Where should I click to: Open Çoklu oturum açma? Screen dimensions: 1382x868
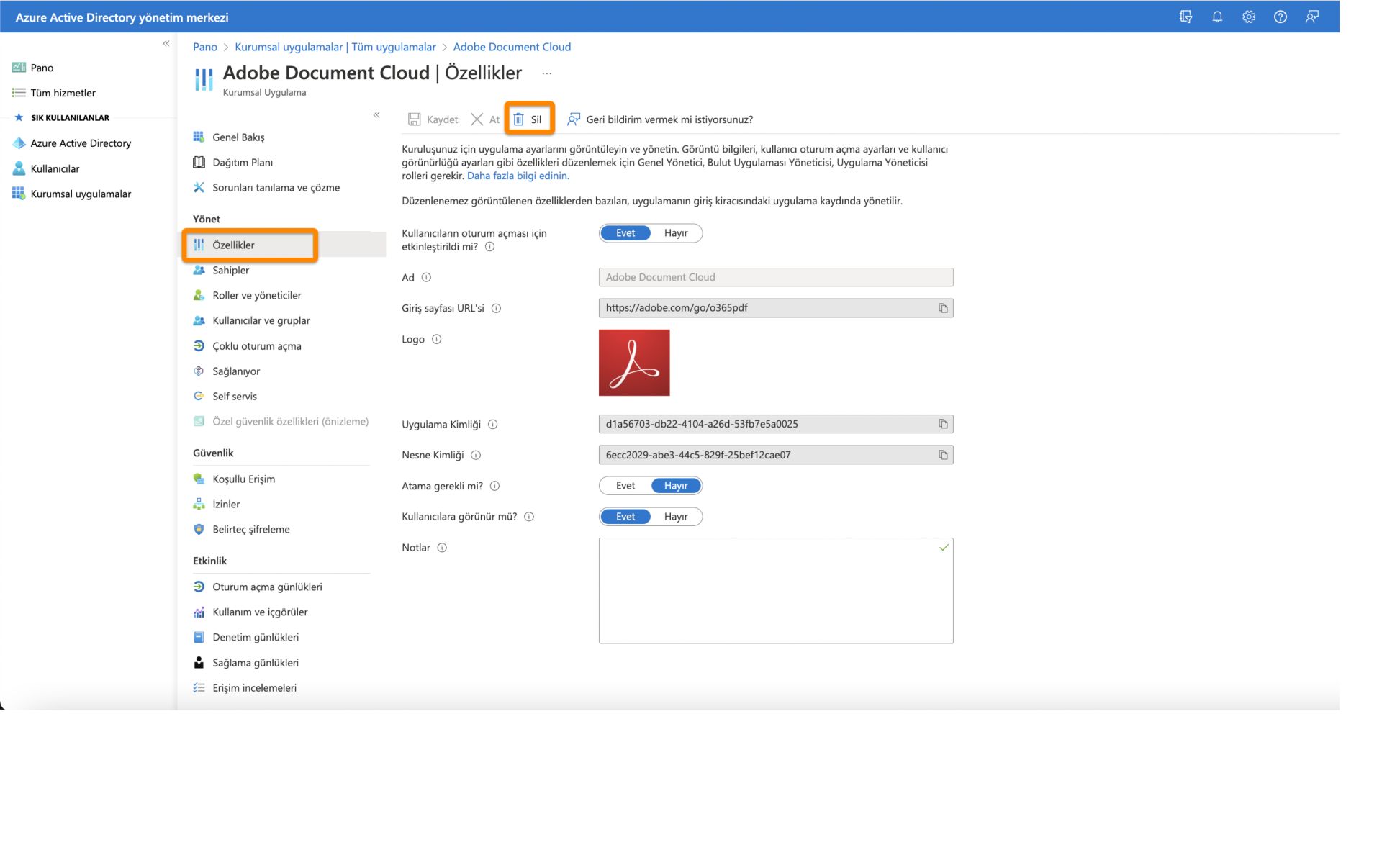click(256, 346)
